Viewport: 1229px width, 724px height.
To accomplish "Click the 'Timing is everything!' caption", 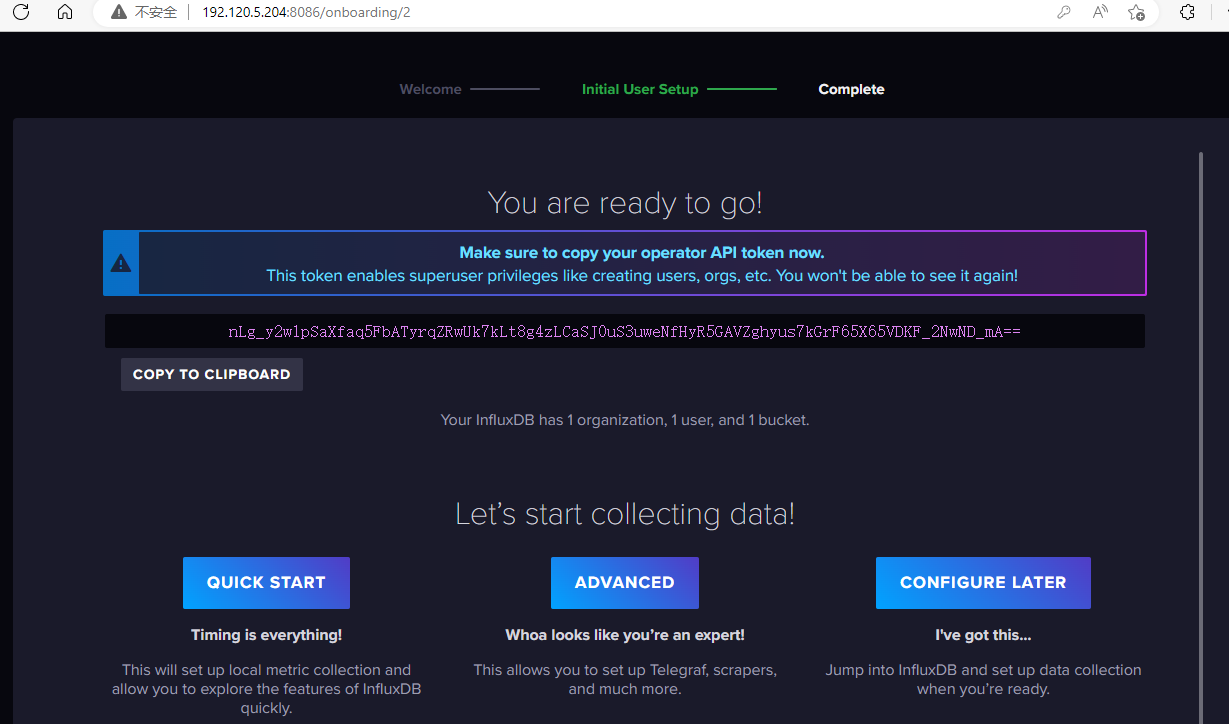I will [x=266, y=635].
